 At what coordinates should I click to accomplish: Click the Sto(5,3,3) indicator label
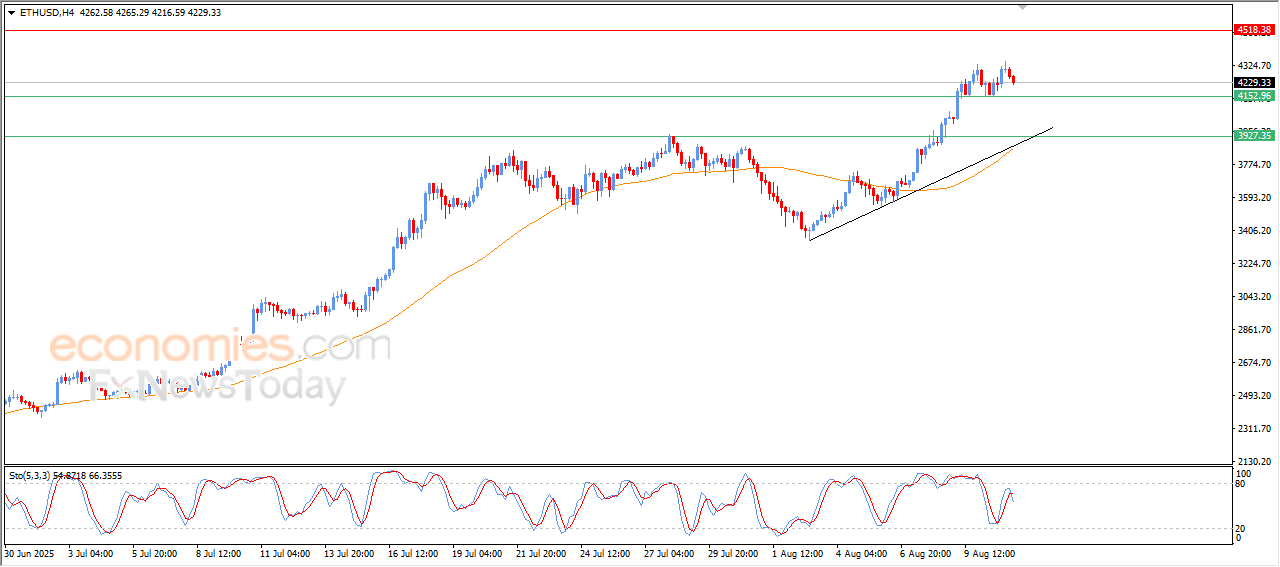(x=32, y=476)
